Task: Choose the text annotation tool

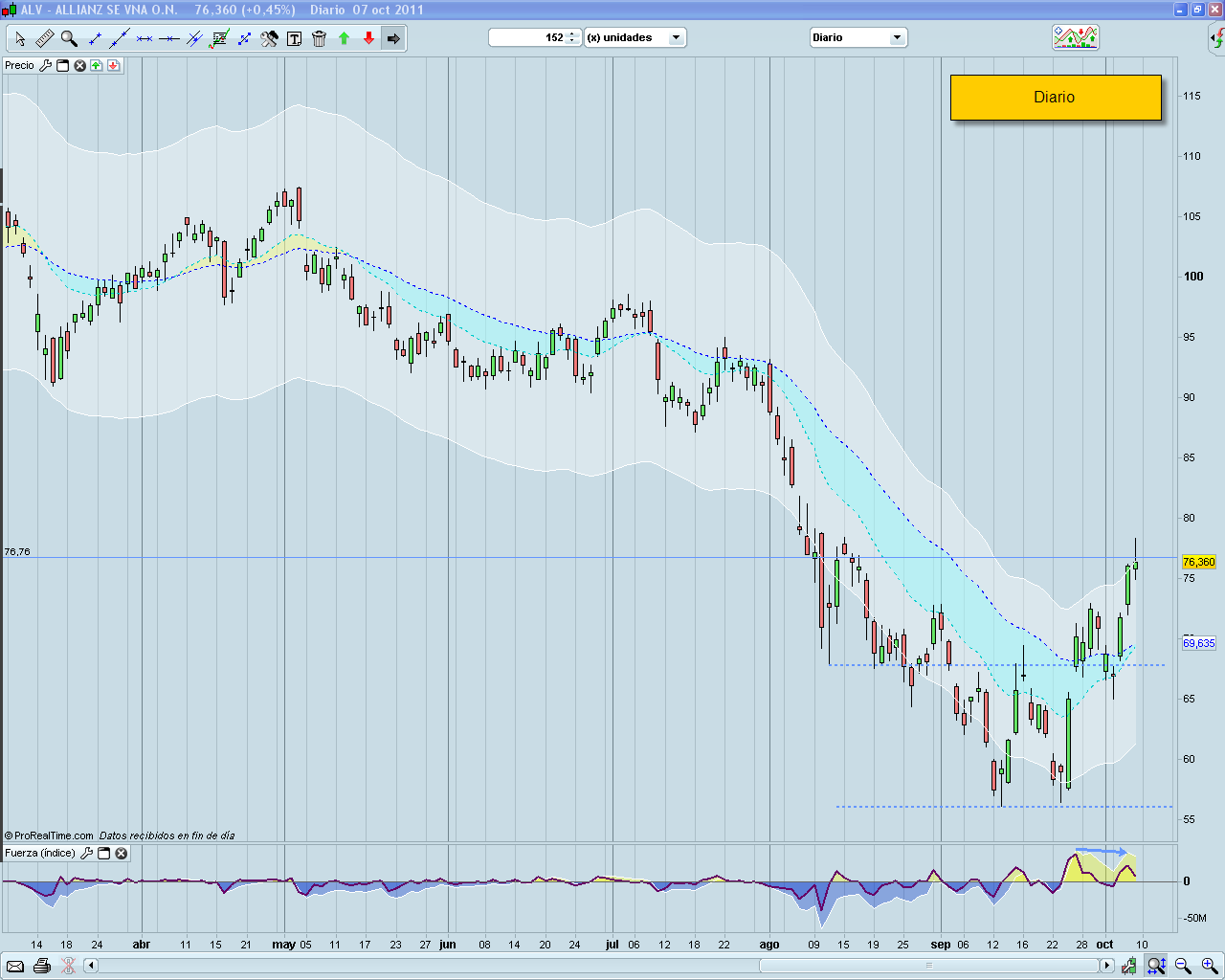Action: (x=294, y=38)
